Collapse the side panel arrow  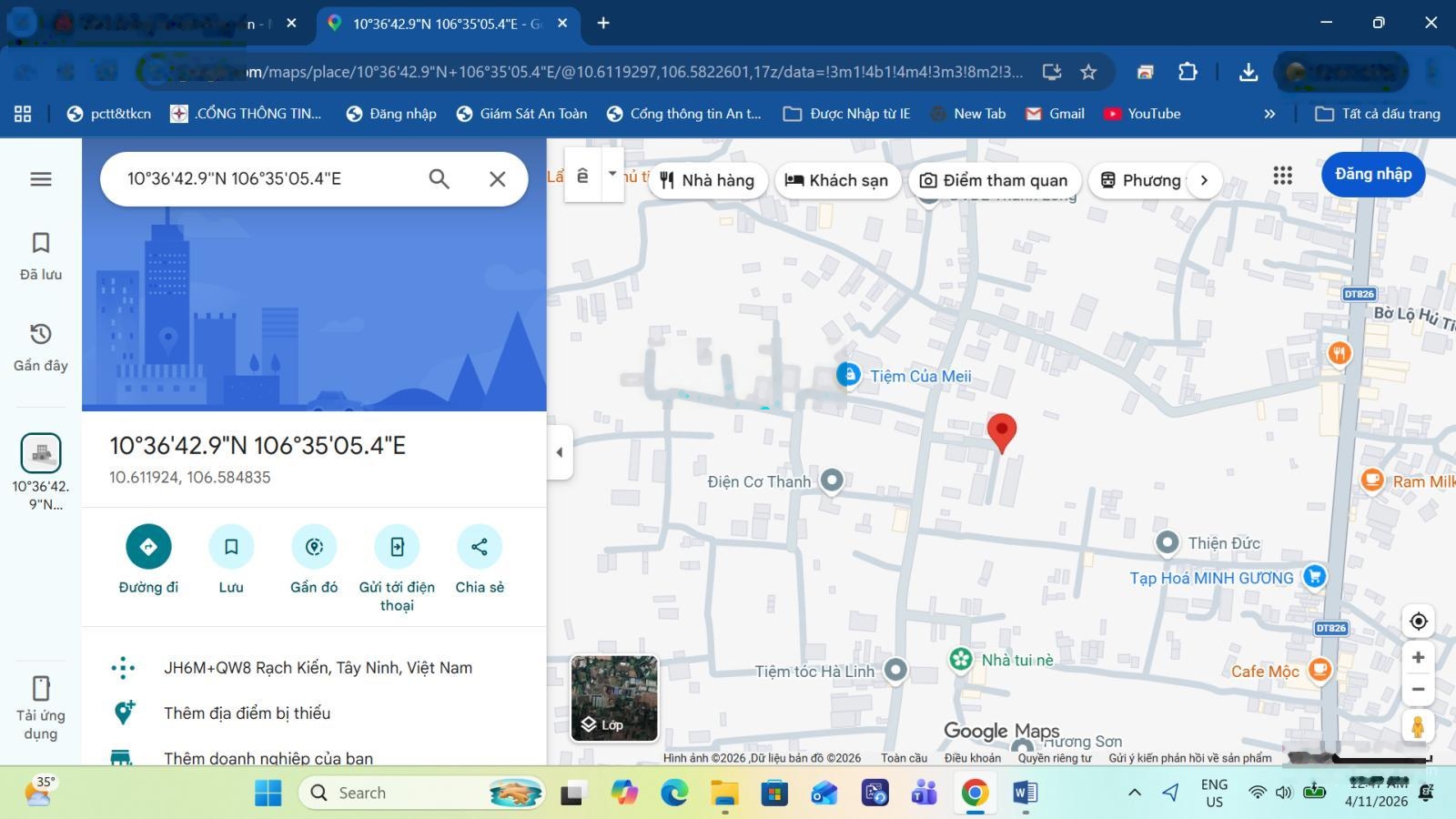pos(560,452)
